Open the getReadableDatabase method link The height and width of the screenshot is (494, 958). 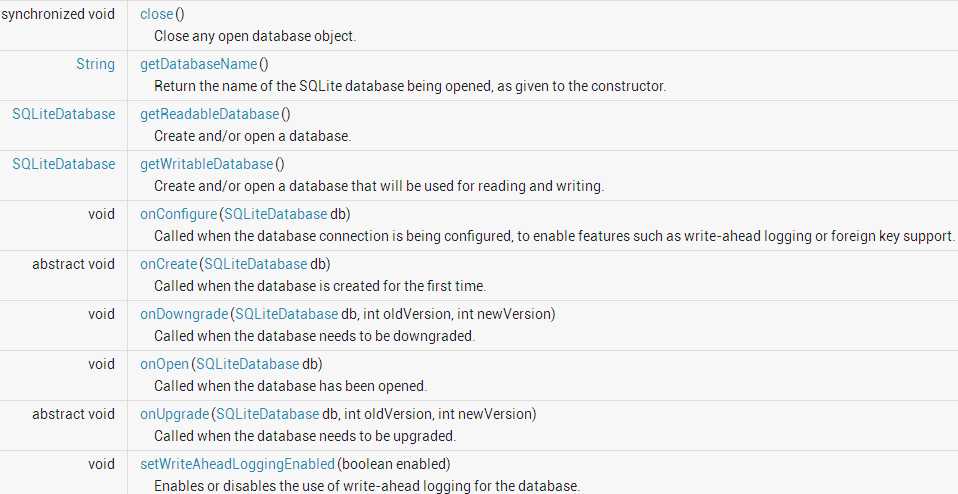tap(209, 114)
